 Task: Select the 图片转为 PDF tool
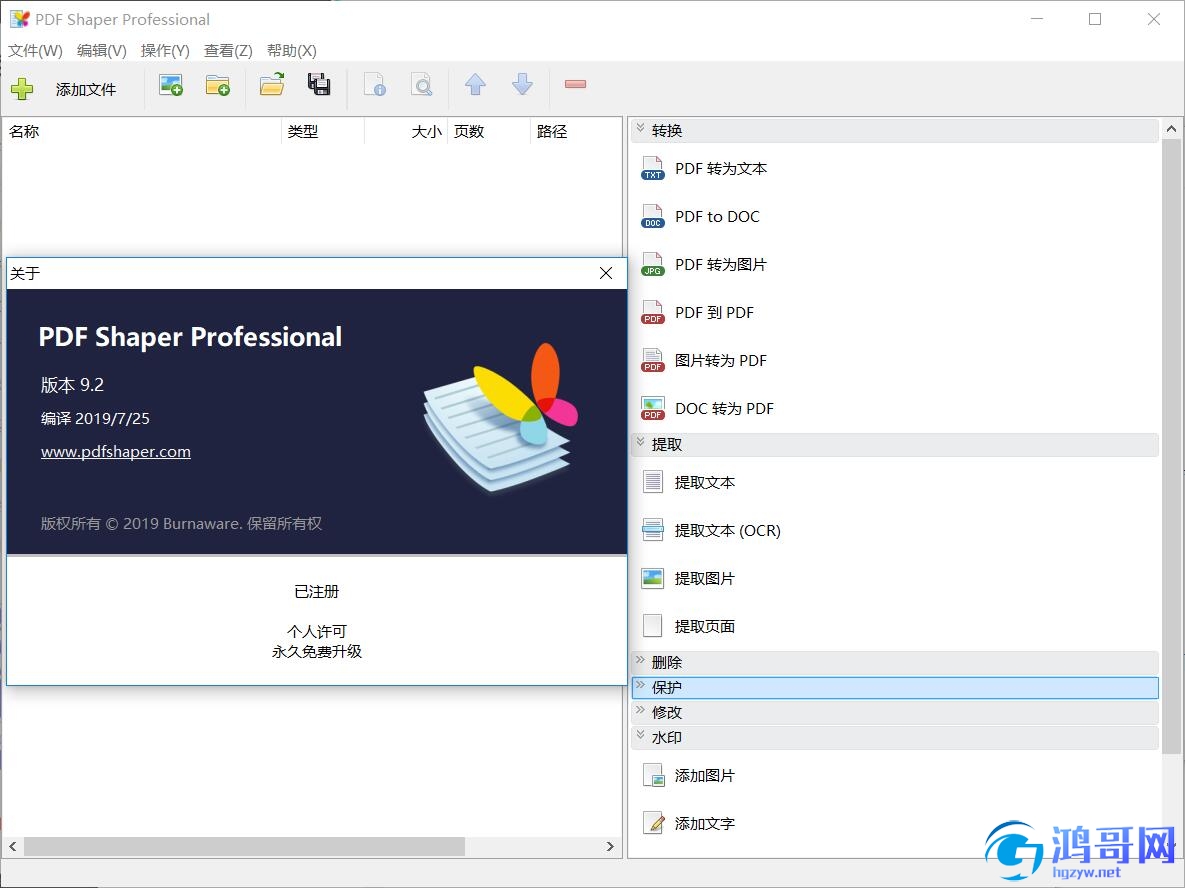[704, 360]
